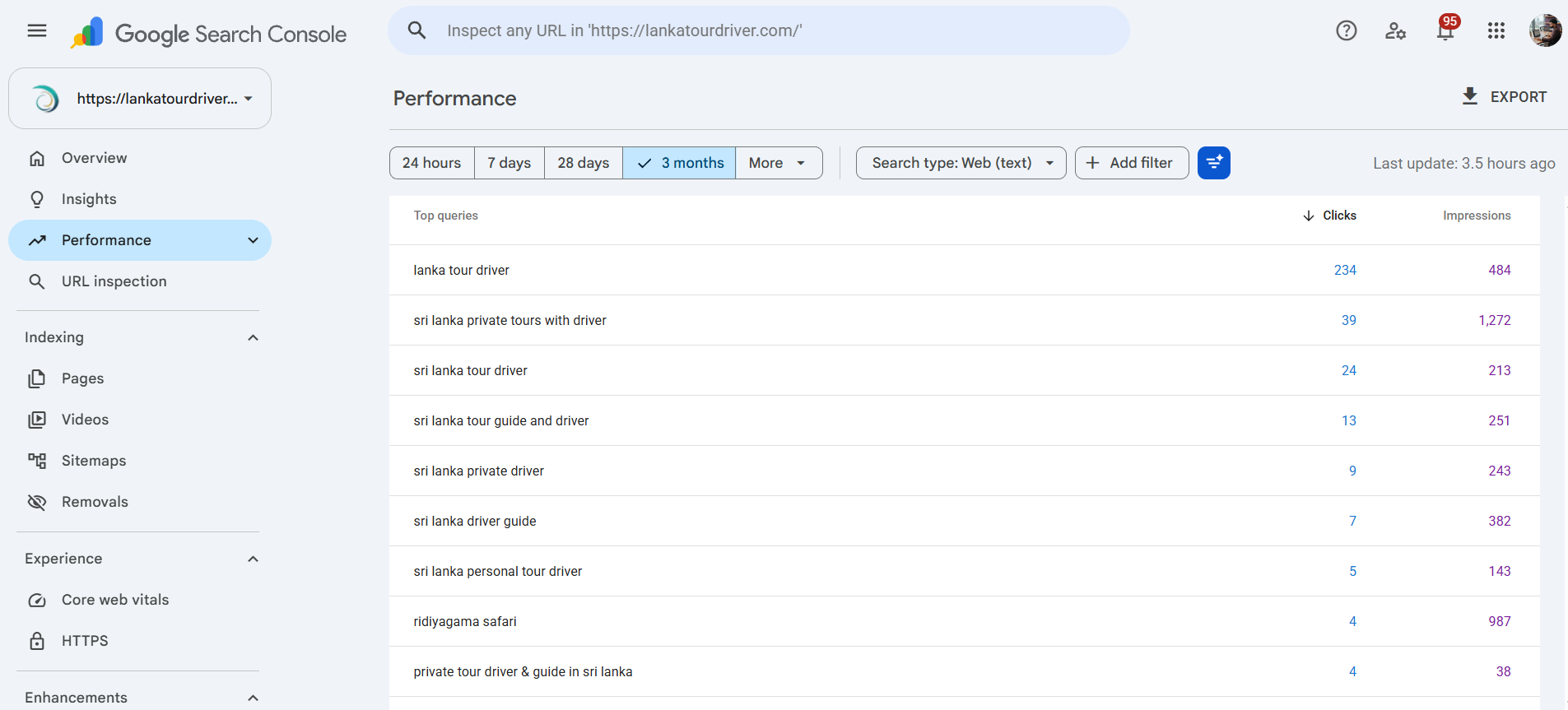This screenshot has width=1568, height=710.
Task: Open the Google apps grid
Action: (1496, 30)
